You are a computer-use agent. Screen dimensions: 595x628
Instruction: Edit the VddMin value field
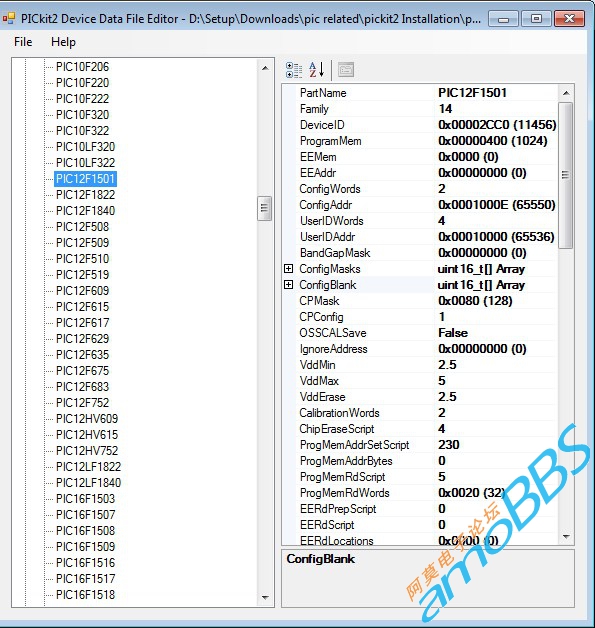tap(496, 365)
